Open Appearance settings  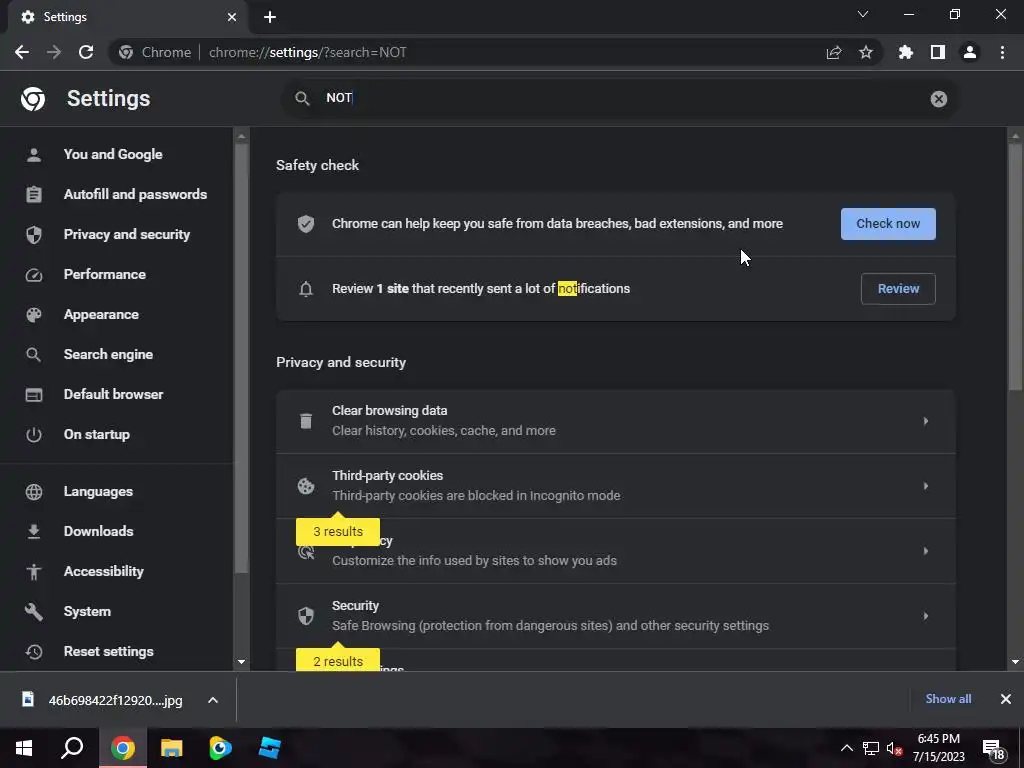coord(101,315)
